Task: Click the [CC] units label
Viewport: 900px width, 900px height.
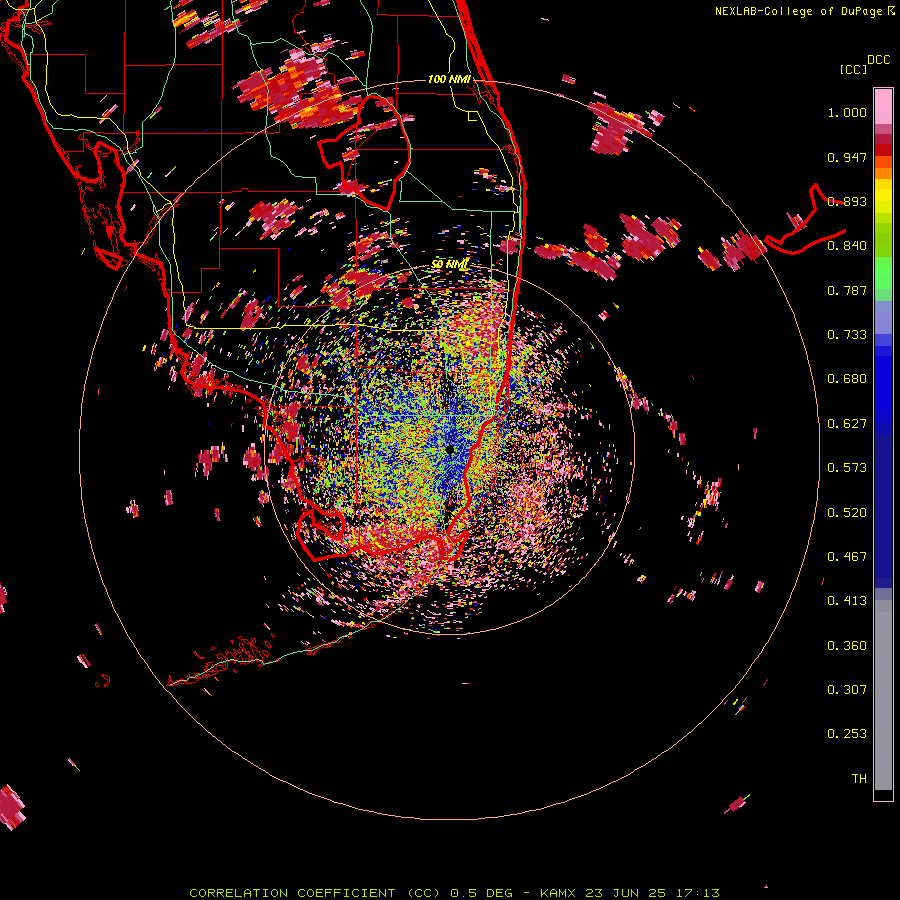Action: point(853,69)
